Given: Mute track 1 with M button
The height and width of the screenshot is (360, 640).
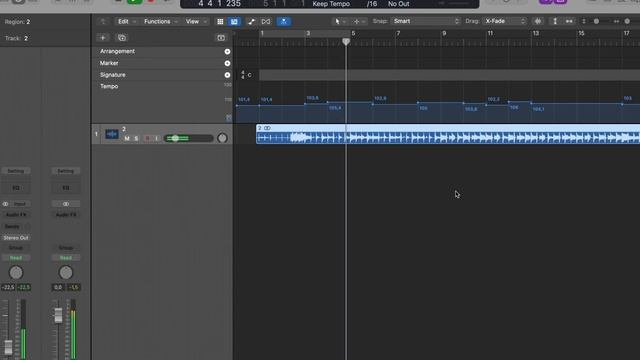Looking at the screenshot, I should (127, 139).
